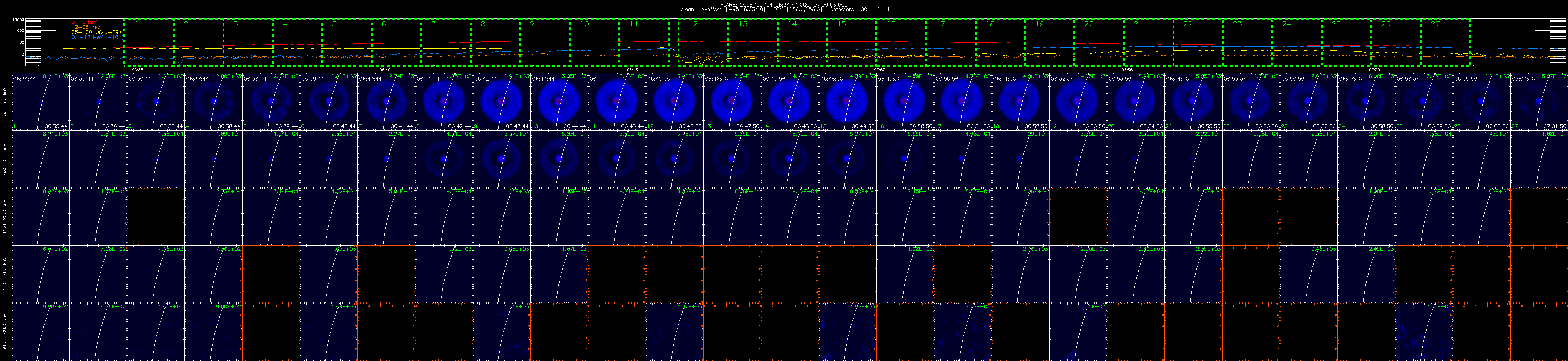The width and height of the screenshot is (1568, 361).
Task: Select the 12.0-25.0 keV image below 06:34:44 panel
Action: pyautogui.click(x=40, y=217)
